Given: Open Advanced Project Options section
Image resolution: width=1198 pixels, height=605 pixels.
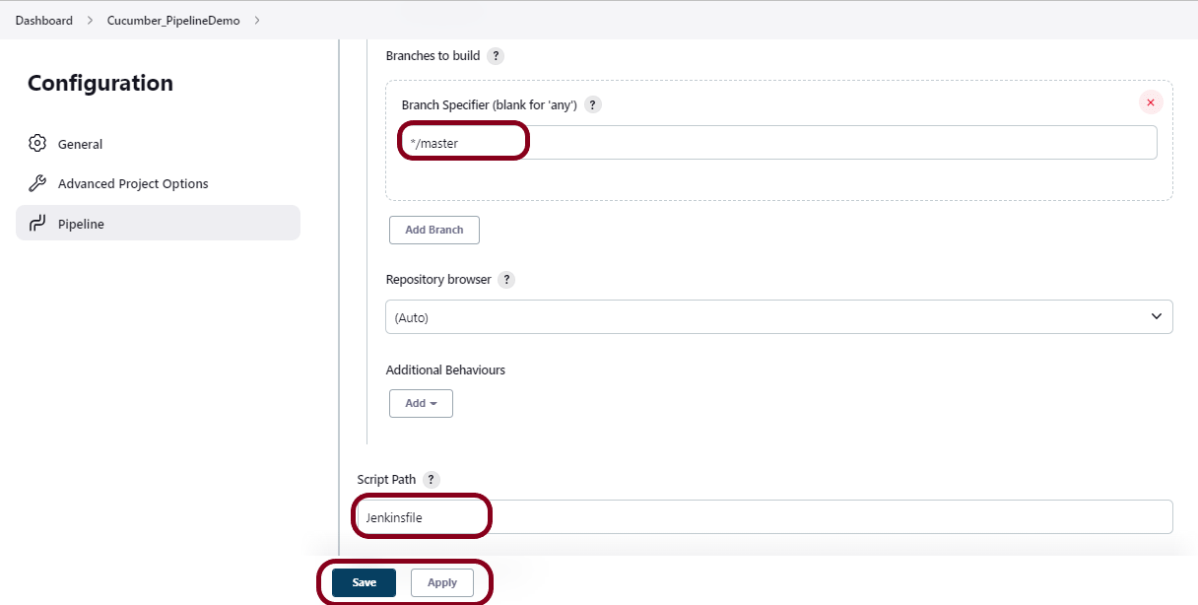Looking at the screenshot, I should coord(133,184).
